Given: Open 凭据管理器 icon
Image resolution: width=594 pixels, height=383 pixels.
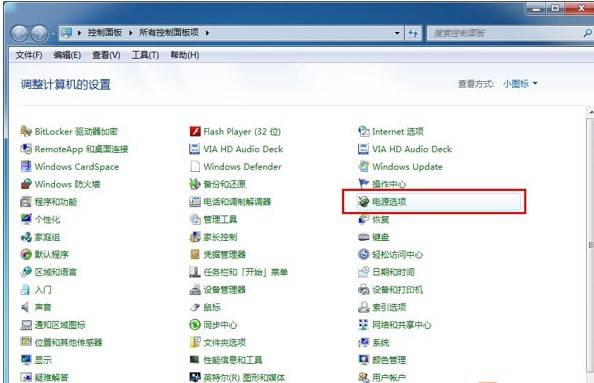Looking at the screenshot, I should pyautogui.click(x=195, y=254).
